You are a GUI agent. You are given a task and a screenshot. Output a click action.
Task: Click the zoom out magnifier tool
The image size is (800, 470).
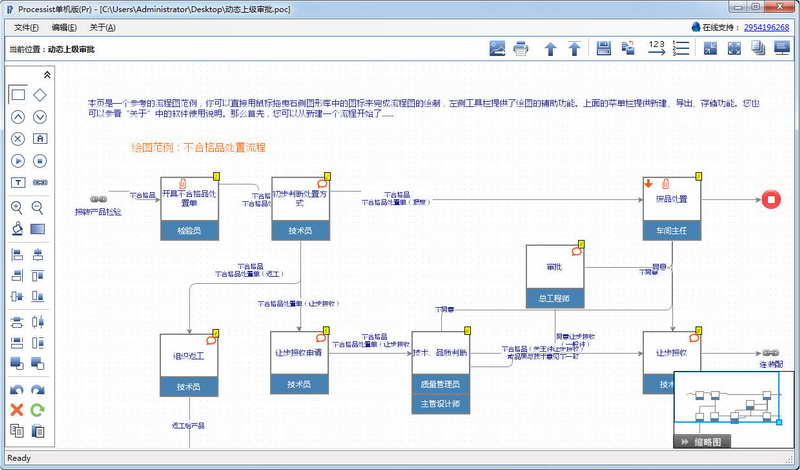coord(38,208)
